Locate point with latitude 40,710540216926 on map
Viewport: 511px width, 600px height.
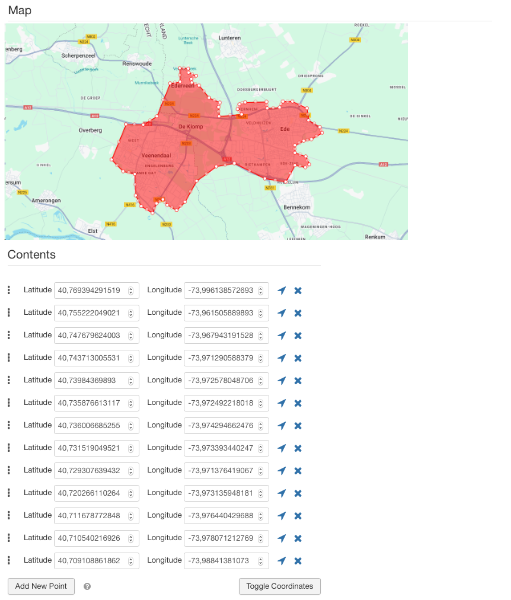point(282,538)
